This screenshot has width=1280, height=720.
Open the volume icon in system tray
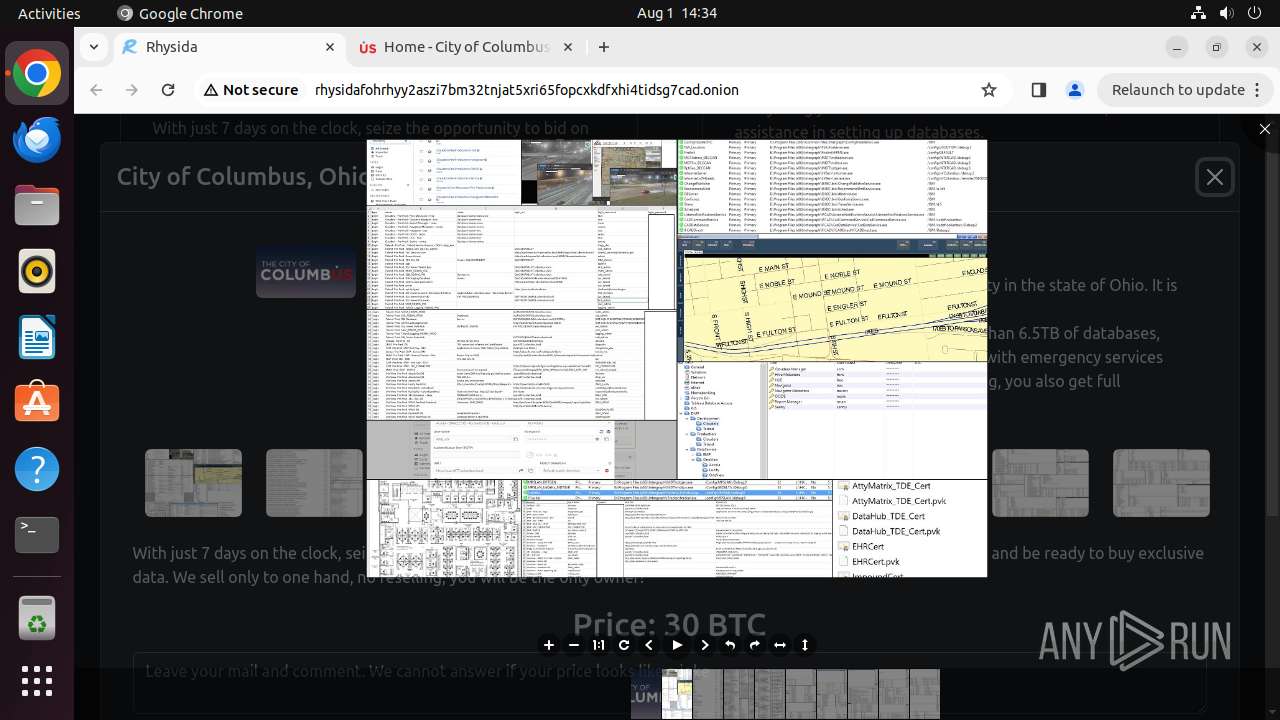[x=1227, y=13]
